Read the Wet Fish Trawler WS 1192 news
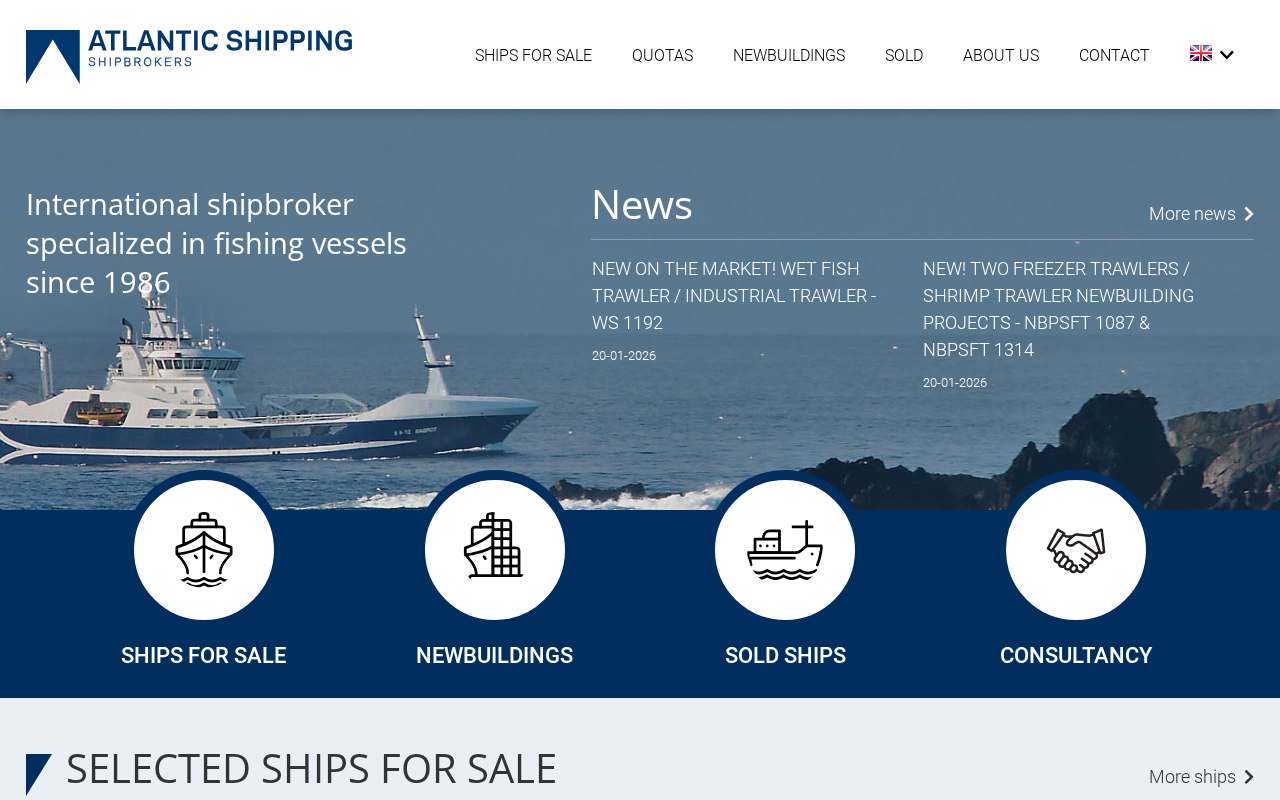Viewport: 1280px width, 800px height. [x=734, y=296]
